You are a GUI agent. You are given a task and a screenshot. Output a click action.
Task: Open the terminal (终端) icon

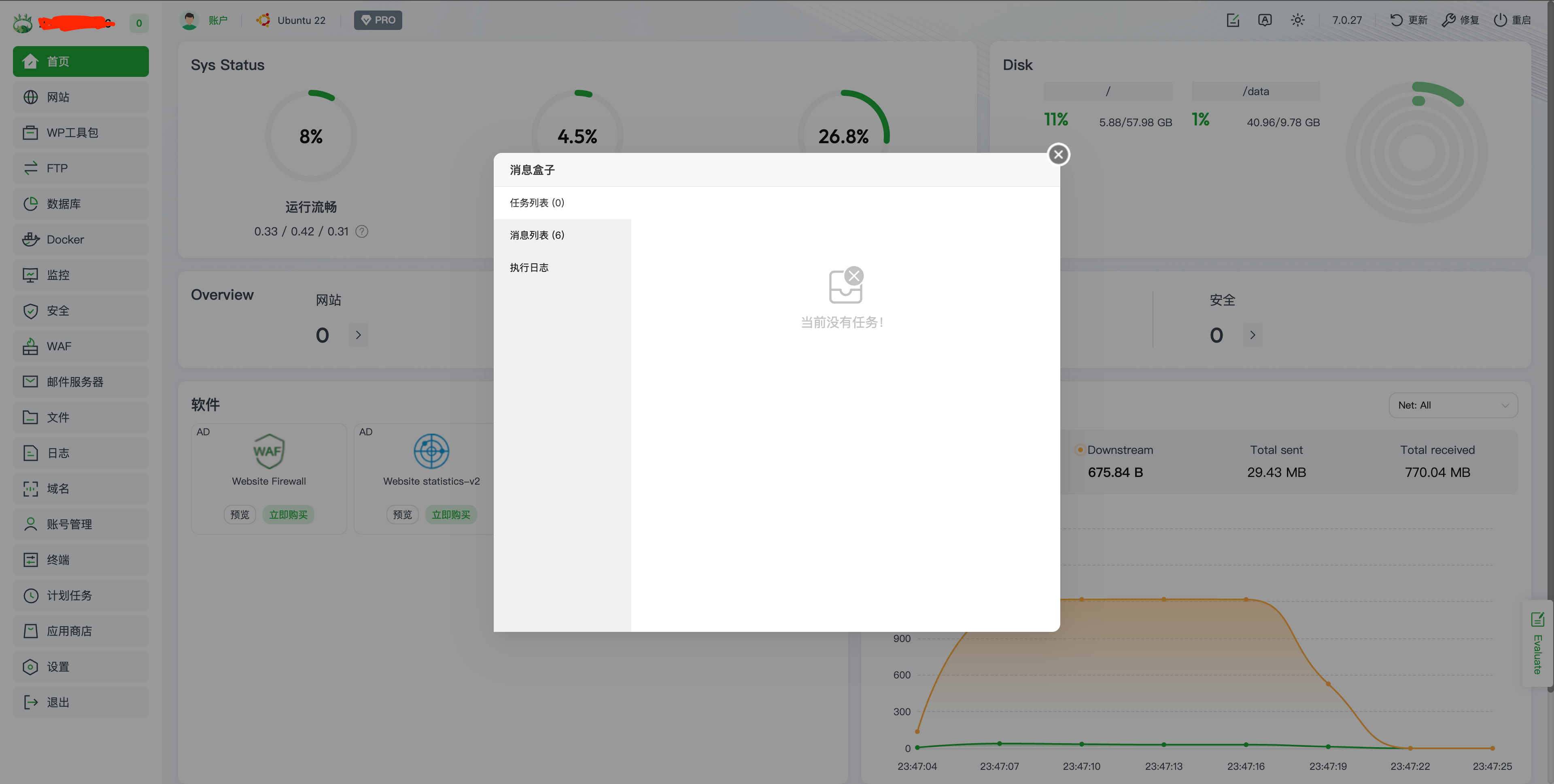(x=30, y=559)
